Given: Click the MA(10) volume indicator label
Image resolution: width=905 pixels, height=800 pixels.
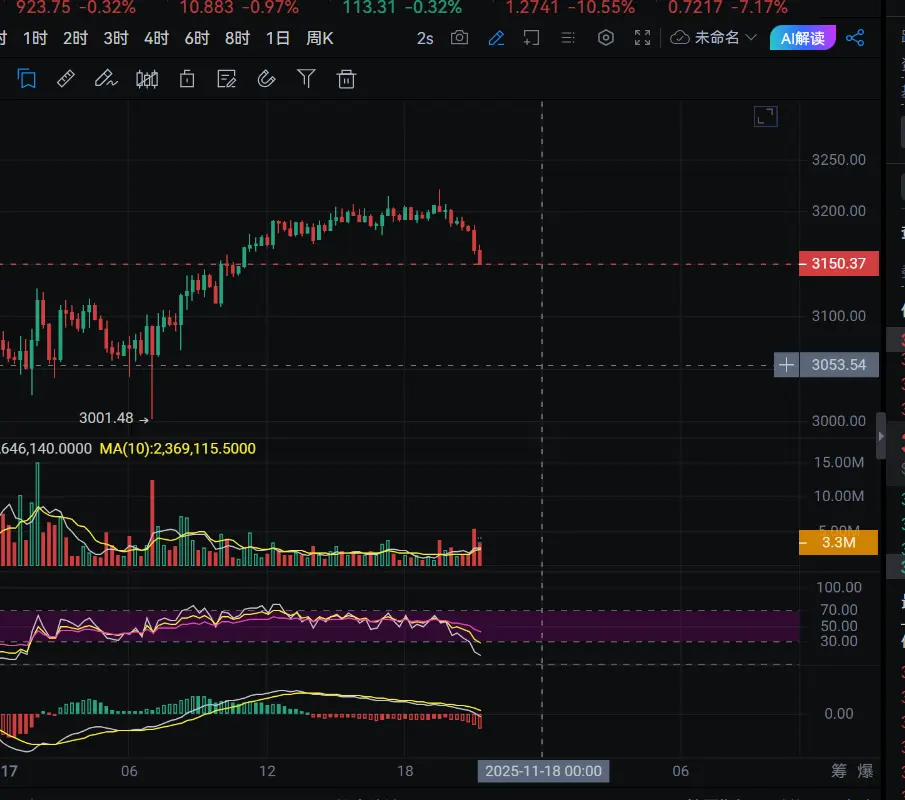Looking at the screenshot, I should (178, 448).
